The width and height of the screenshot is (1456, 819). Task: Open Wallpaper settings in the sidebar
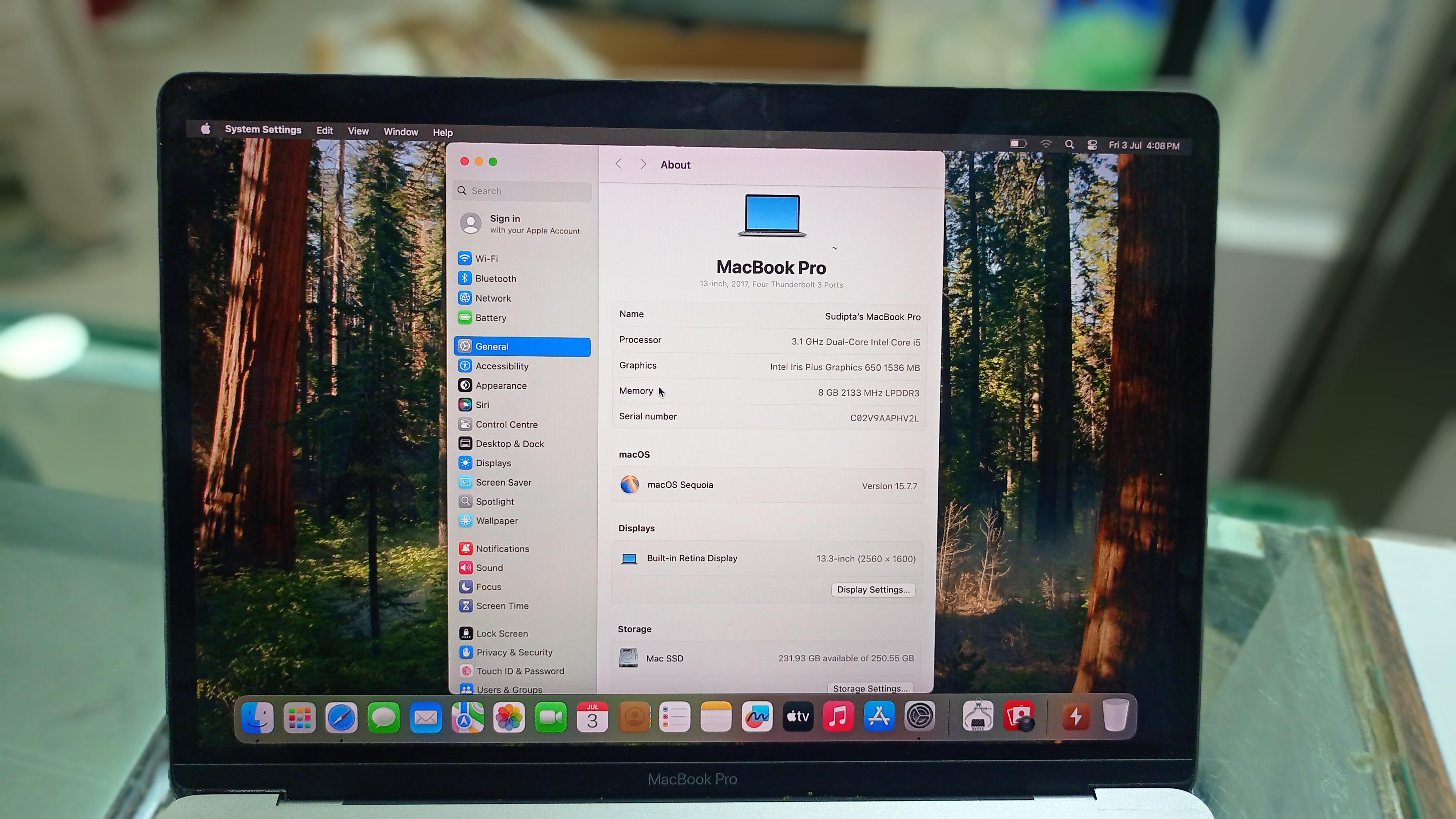point(522,521)
